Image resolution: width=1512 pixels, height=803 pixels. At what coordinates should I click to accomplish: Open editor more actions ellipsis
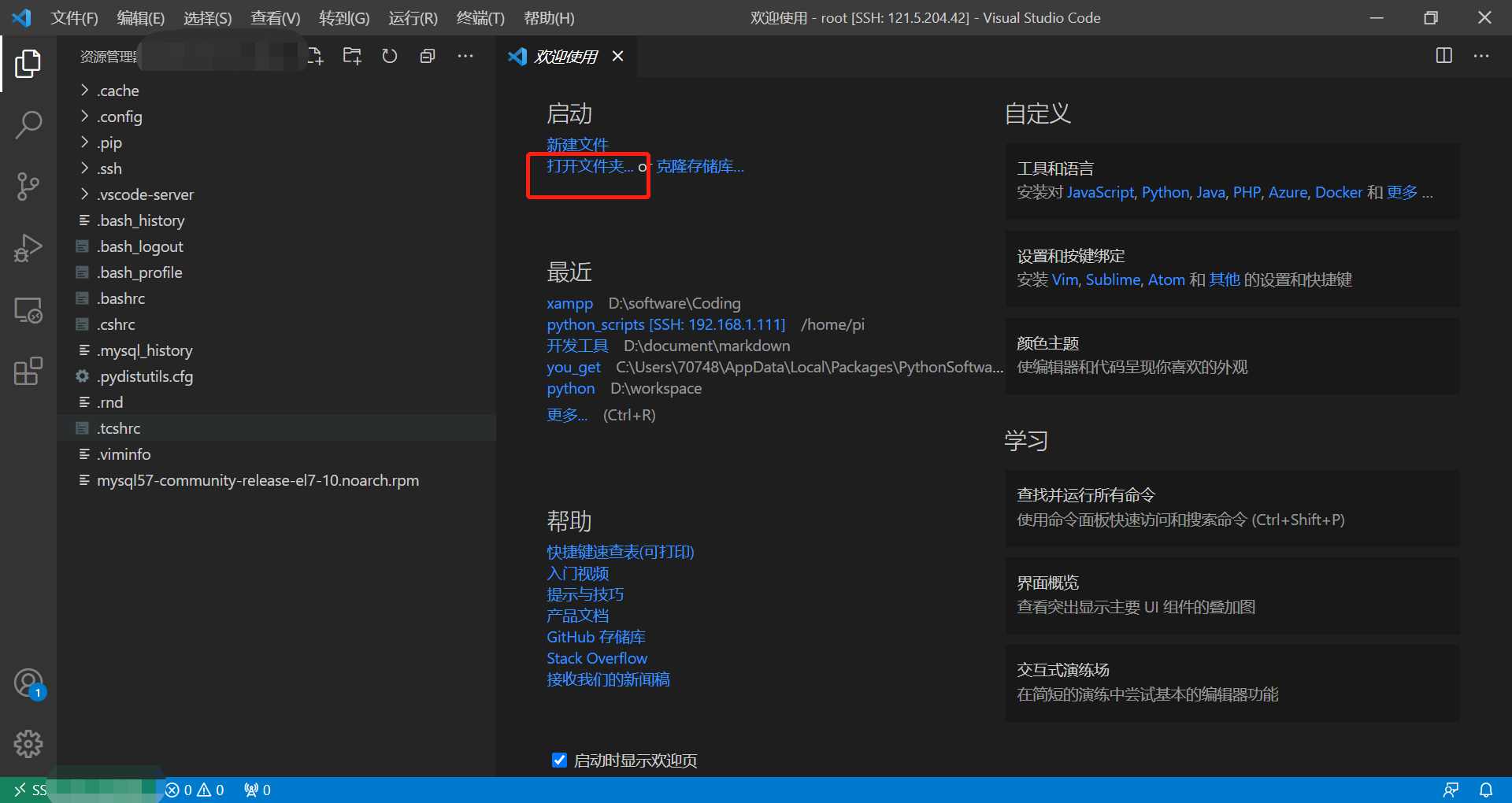tap(1481, 56)
